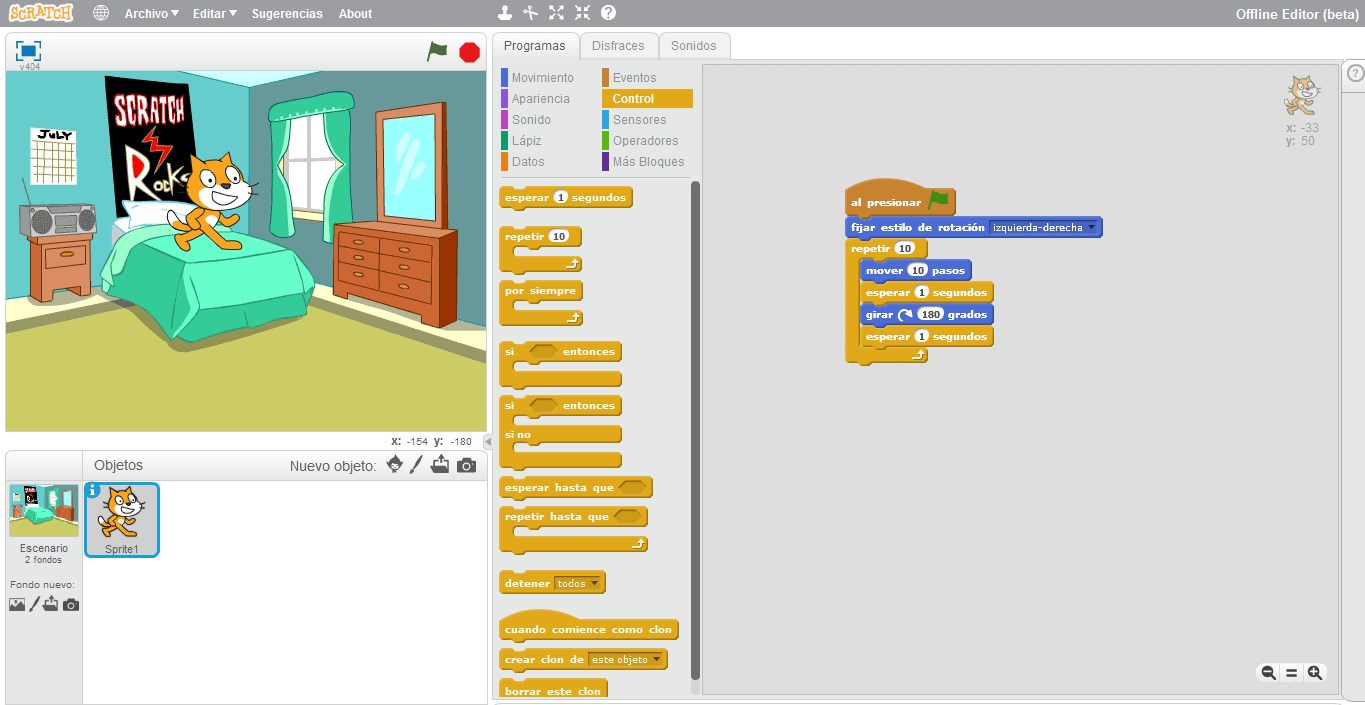Select the Sprite1 thumbnail in objects panel
The image size is (1365, 705).
click(x=121, y=518)
